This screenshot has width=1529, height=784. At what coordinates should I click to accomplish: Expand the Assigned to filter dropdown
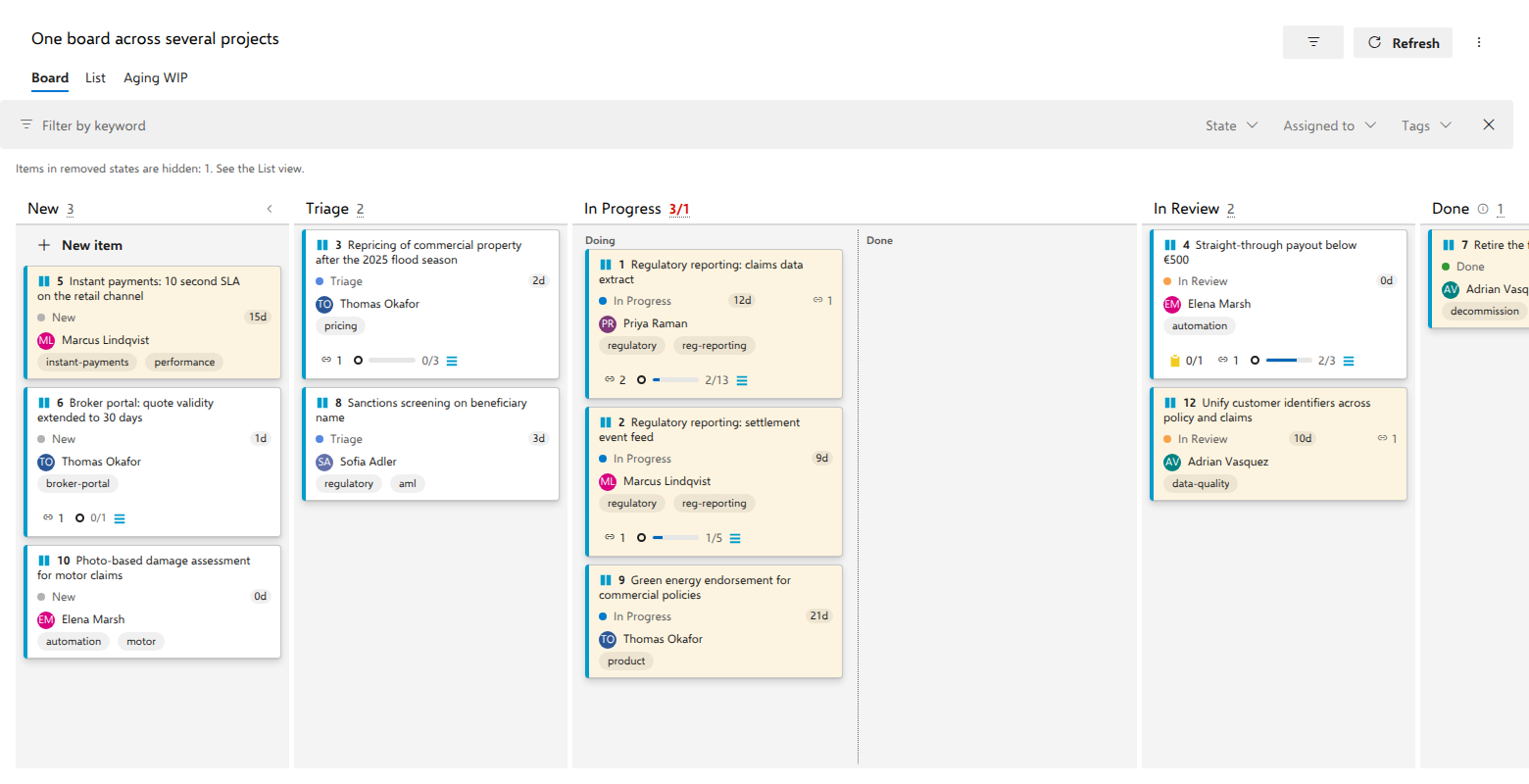click(1330, 125)
